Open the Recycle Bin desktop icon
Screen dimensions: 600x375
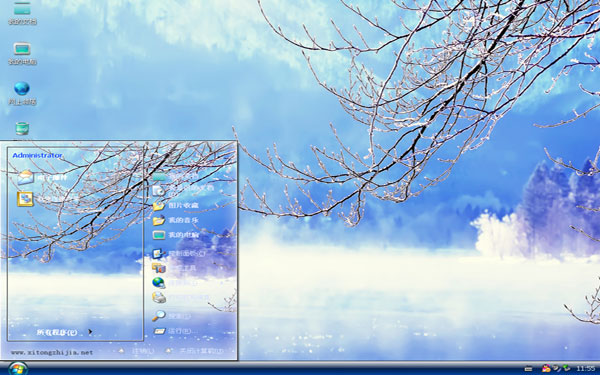22,129
